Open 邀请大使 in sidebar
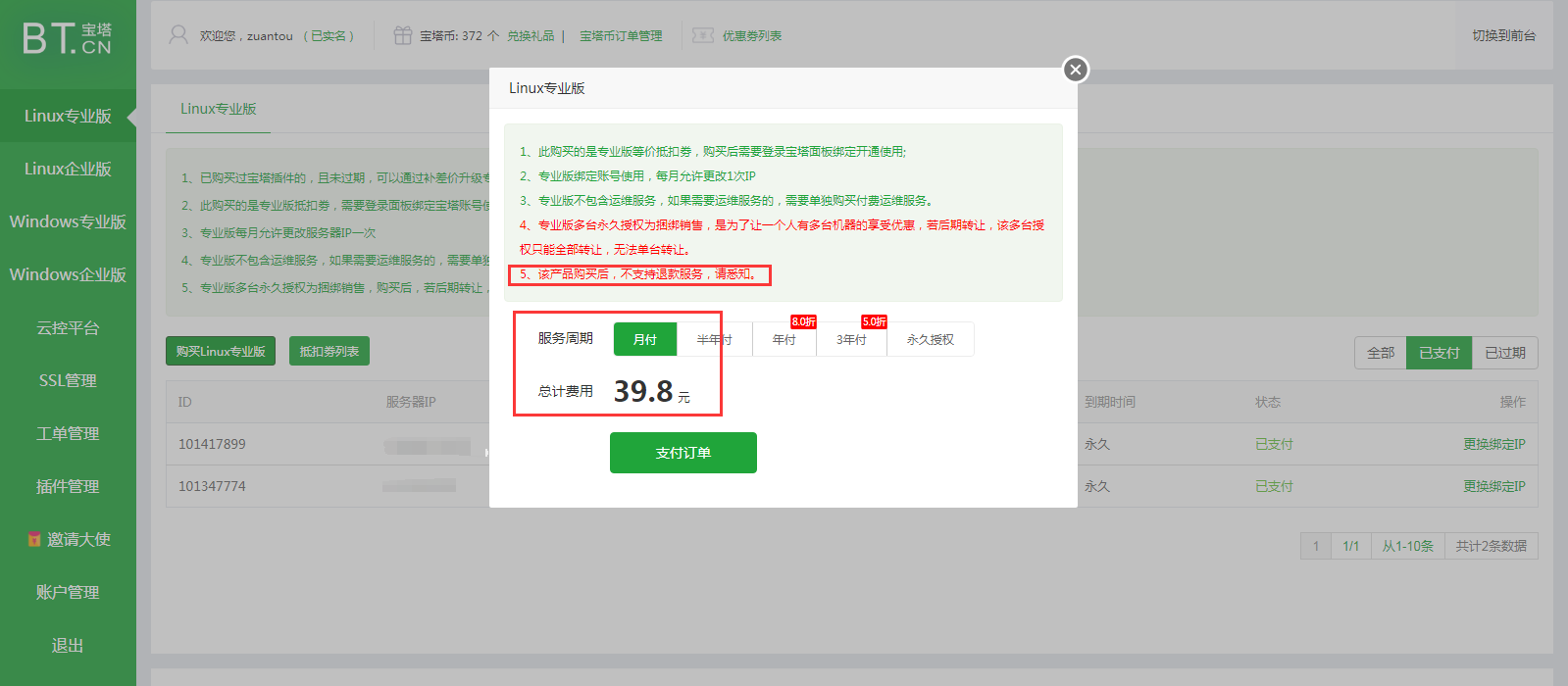This screenshot has width=1568, height=686. [68, 539]
